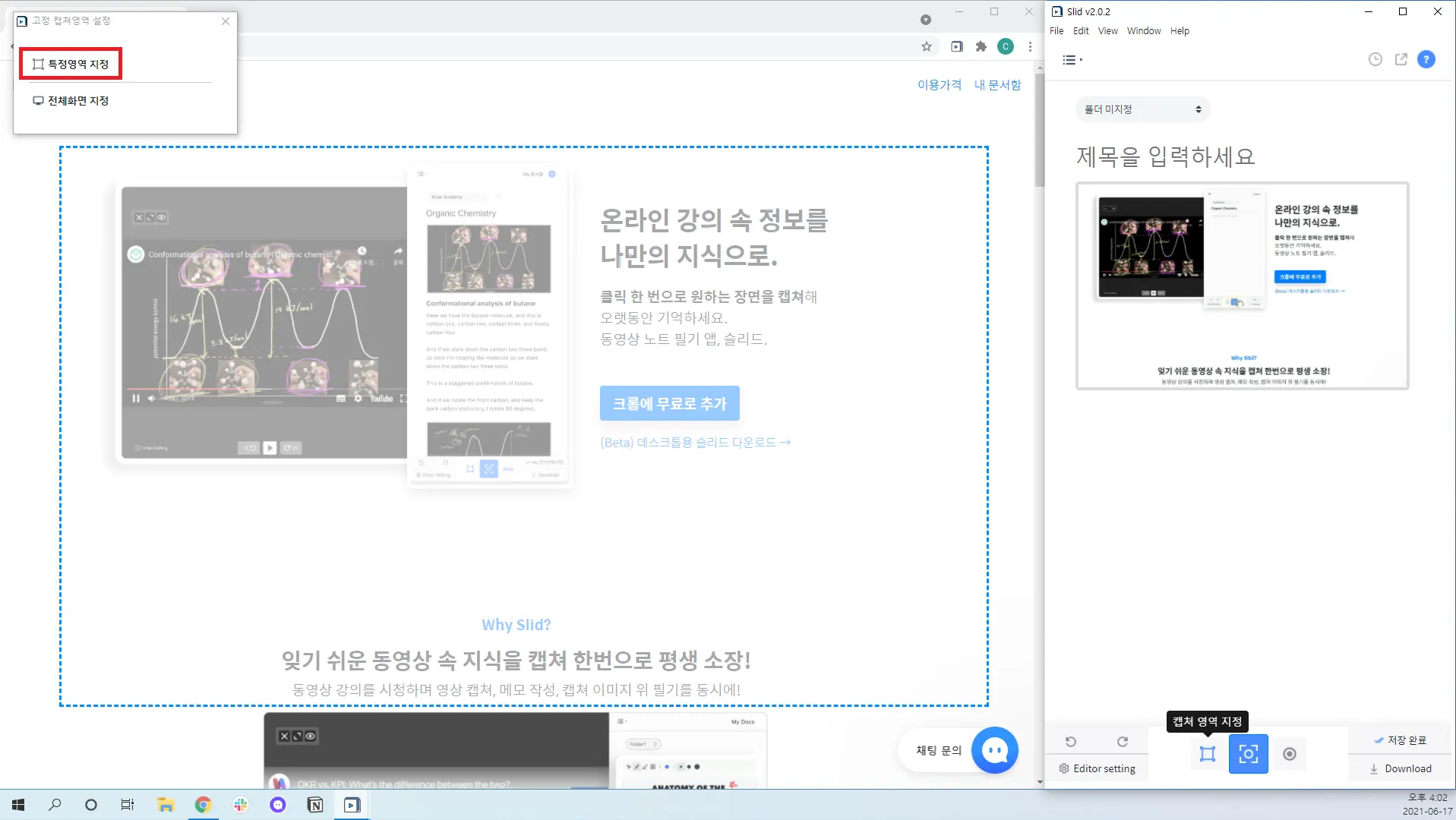1456x820 pixels.
Task: Open Chrome three-dot menu
Action: pos(1030,47)
